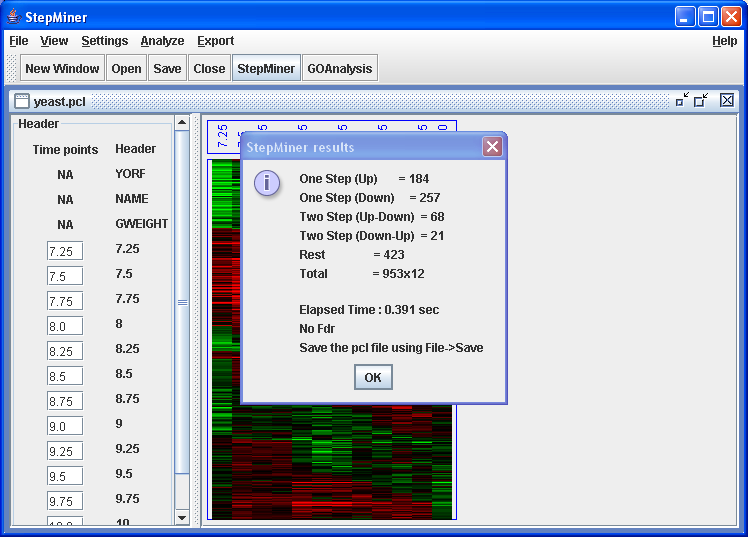Click the Open toolbar button
748x537 pixels.
[x=126, y=69]
